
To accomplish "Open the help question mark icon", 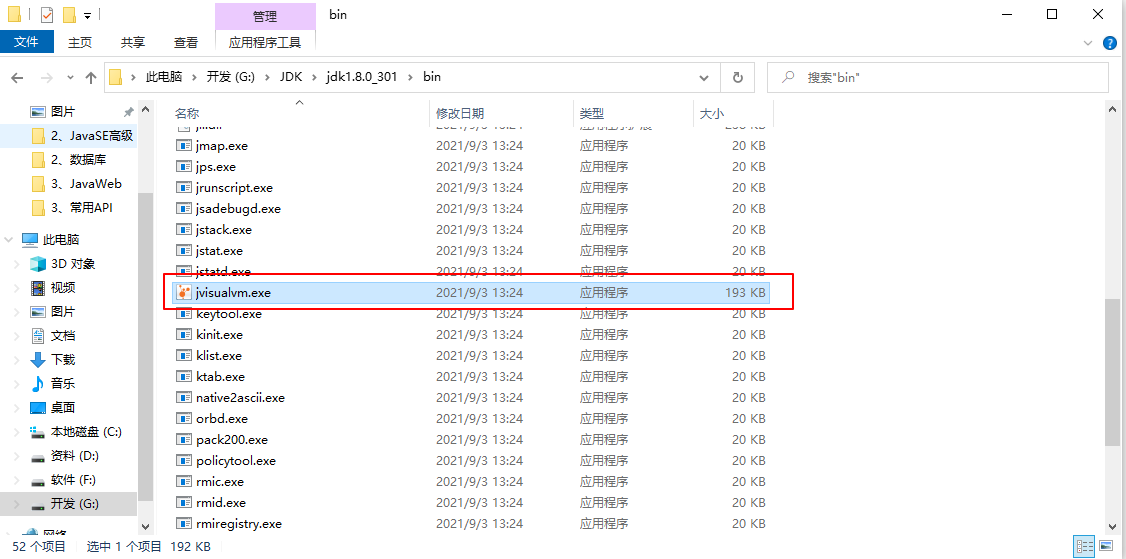I will coord(1109,43).
